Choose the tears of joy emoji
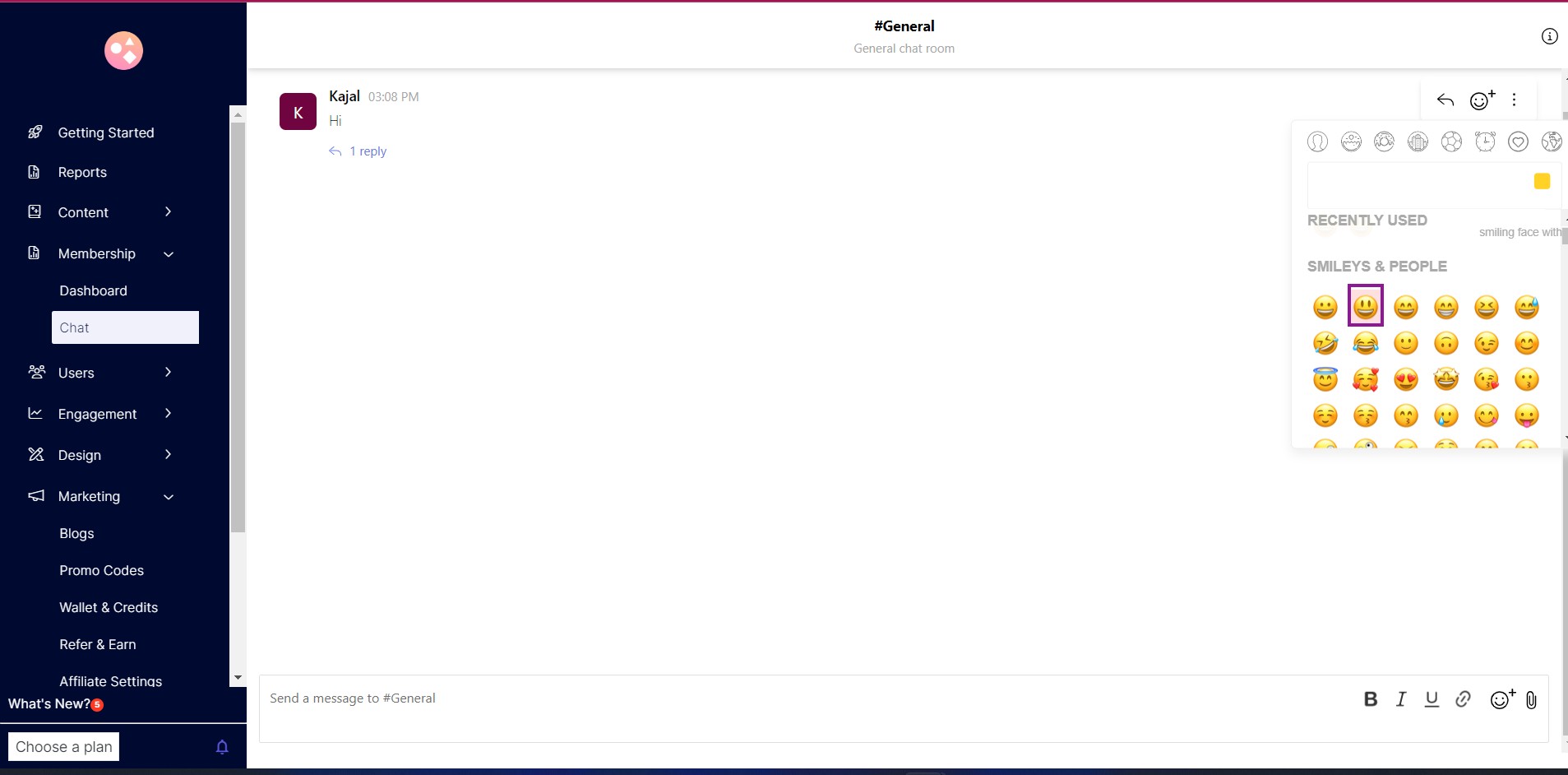Image resolution: width=1568 pixels, height=775 pixels. [1365, 343]
